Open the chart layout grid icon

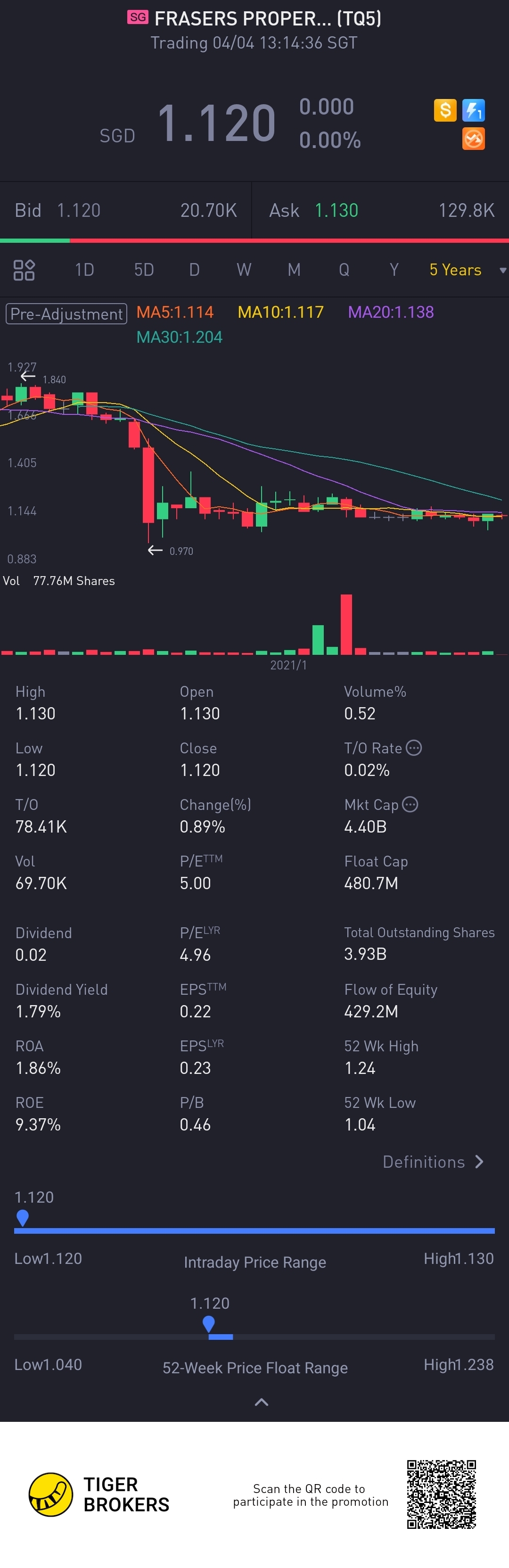(25, 270)
